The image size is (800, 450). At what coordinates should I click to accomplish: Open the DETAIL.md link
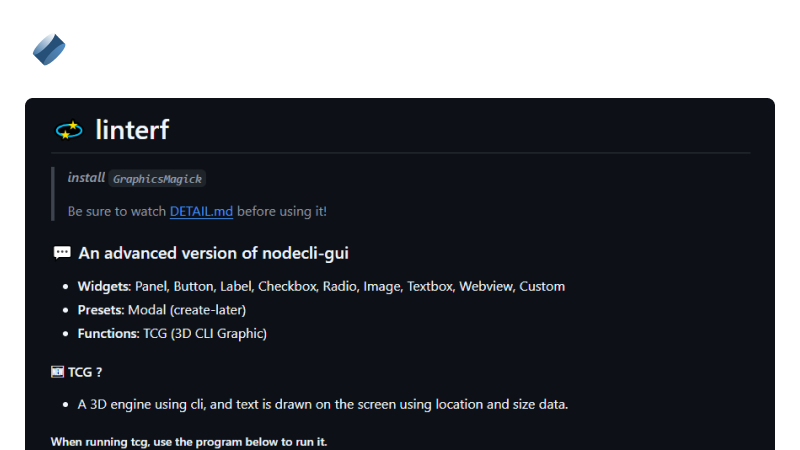pyautogui.click(x=201, y=211)
